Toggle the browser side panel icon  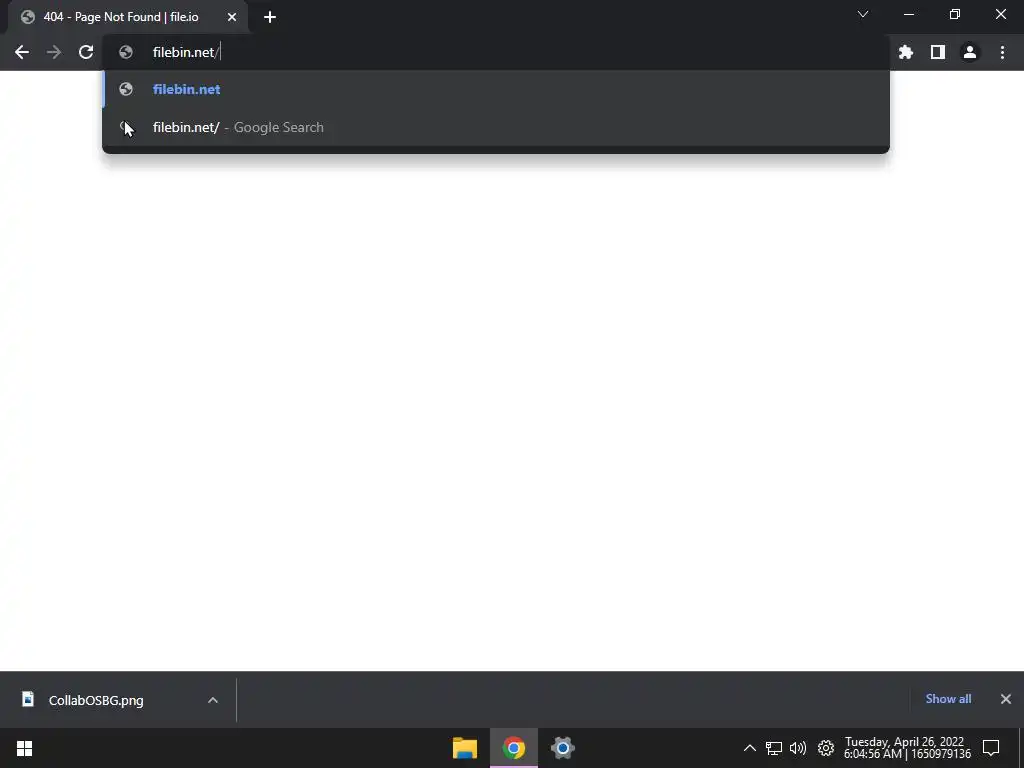(937, 52)
